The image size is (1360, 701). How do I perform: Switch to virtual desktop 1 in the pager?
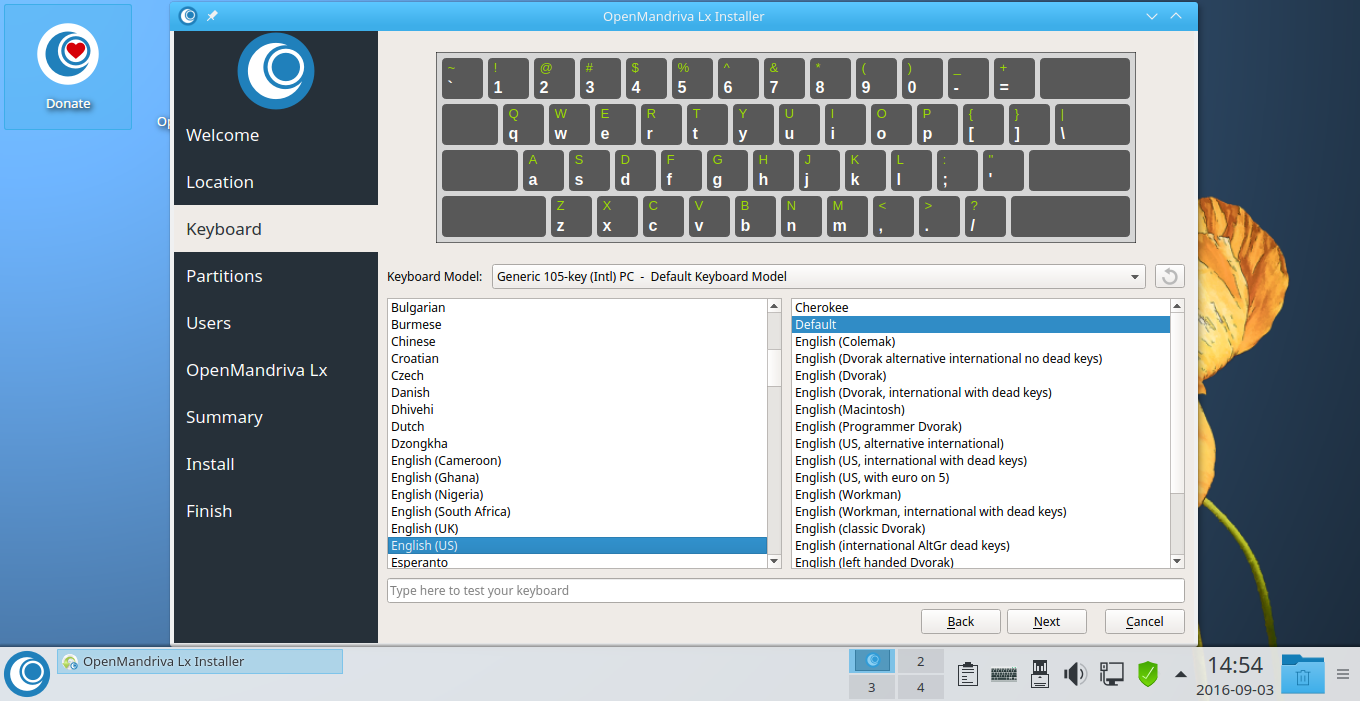coord(873,661)
